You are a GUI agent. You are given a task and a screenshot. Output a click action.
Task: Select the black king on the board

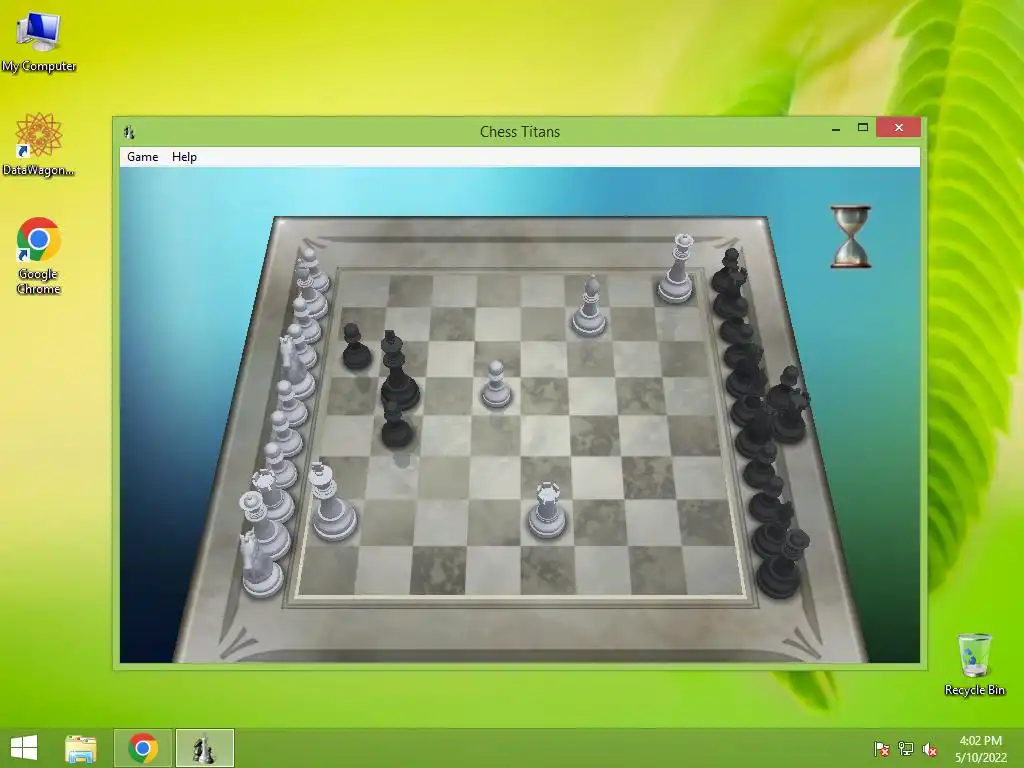(398, 371)
